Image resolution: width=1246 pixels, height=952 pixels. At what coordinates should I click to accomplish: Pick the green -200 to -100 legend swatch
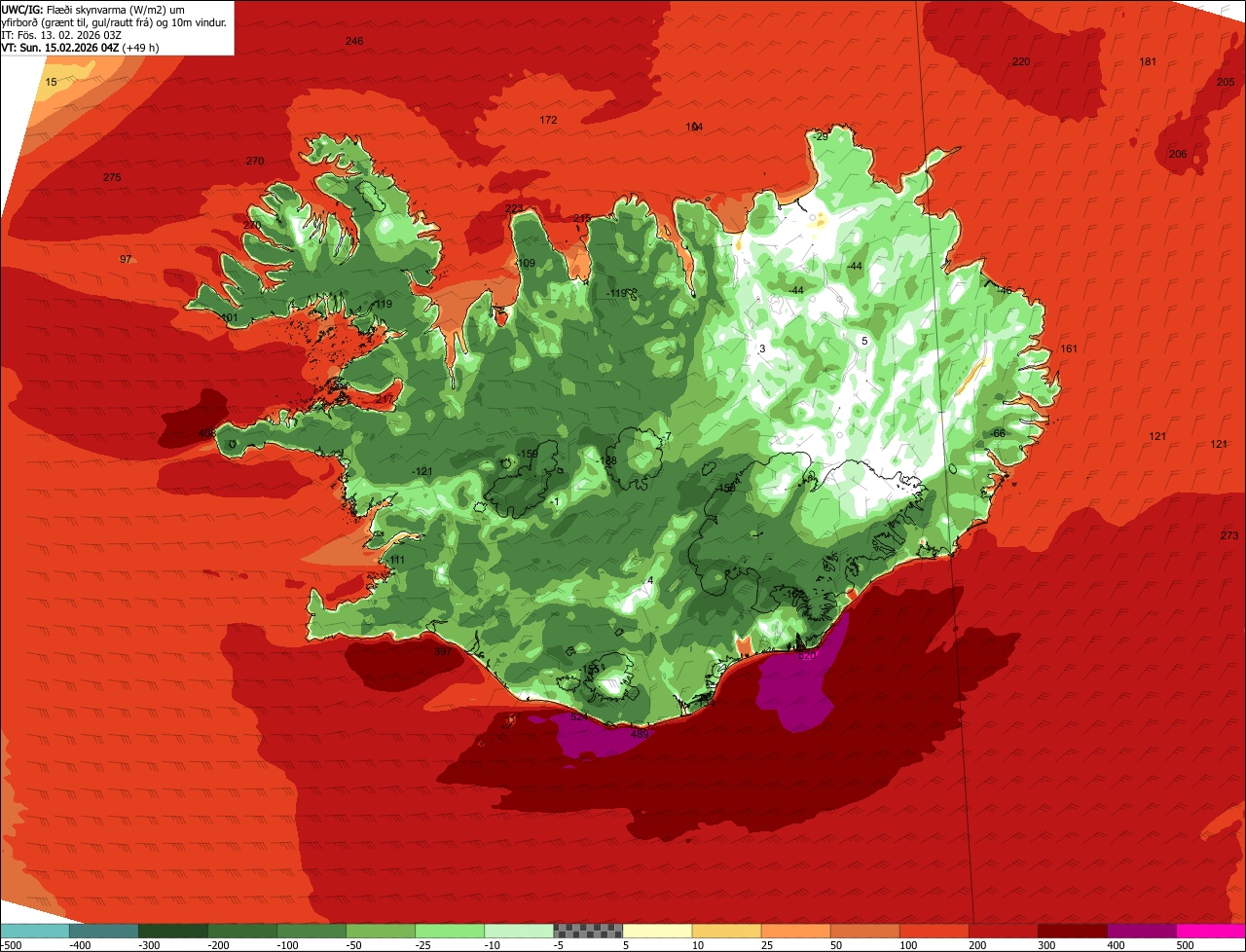pos(242,931)
